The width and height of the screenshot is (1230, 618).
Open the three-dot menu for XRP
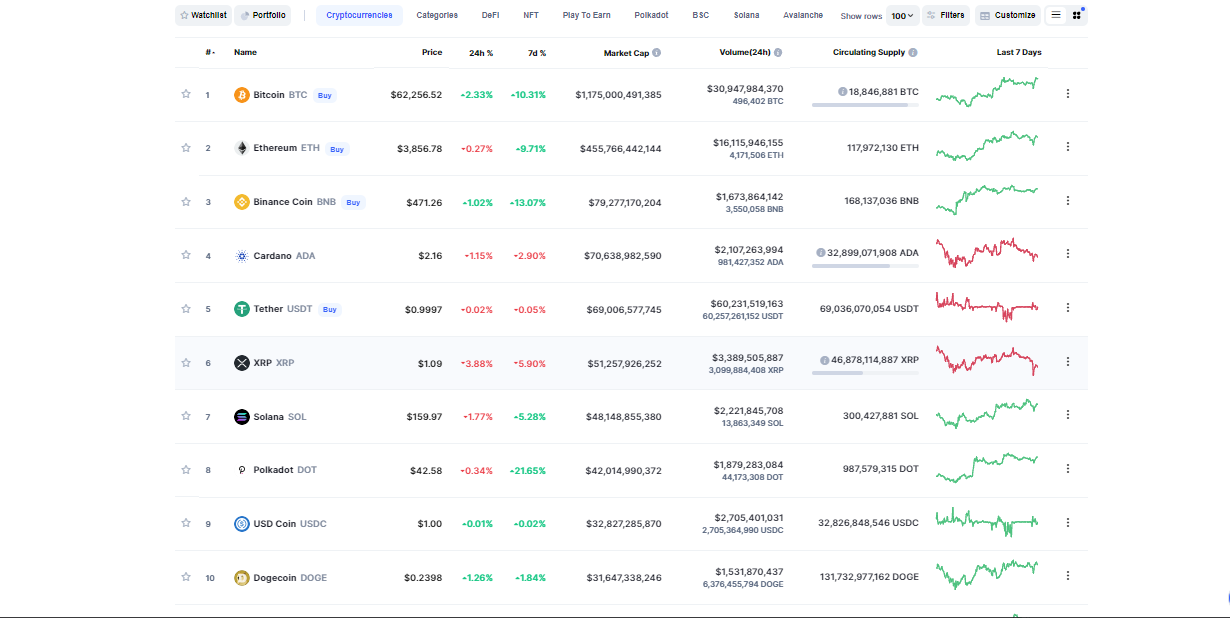(x=1068, y=362)
